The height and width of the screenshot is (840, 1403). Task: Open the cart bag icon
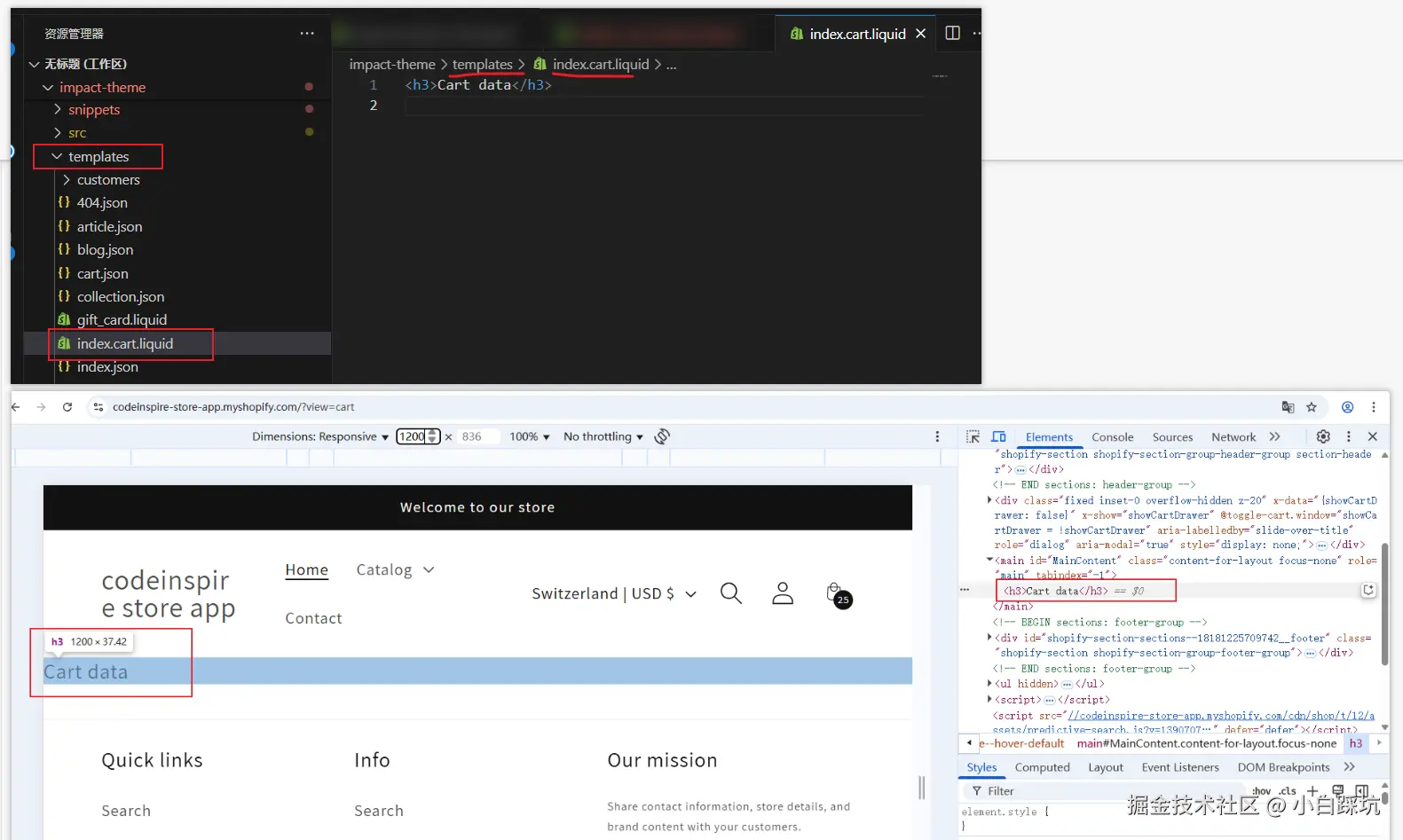click(x=837, y=594)
